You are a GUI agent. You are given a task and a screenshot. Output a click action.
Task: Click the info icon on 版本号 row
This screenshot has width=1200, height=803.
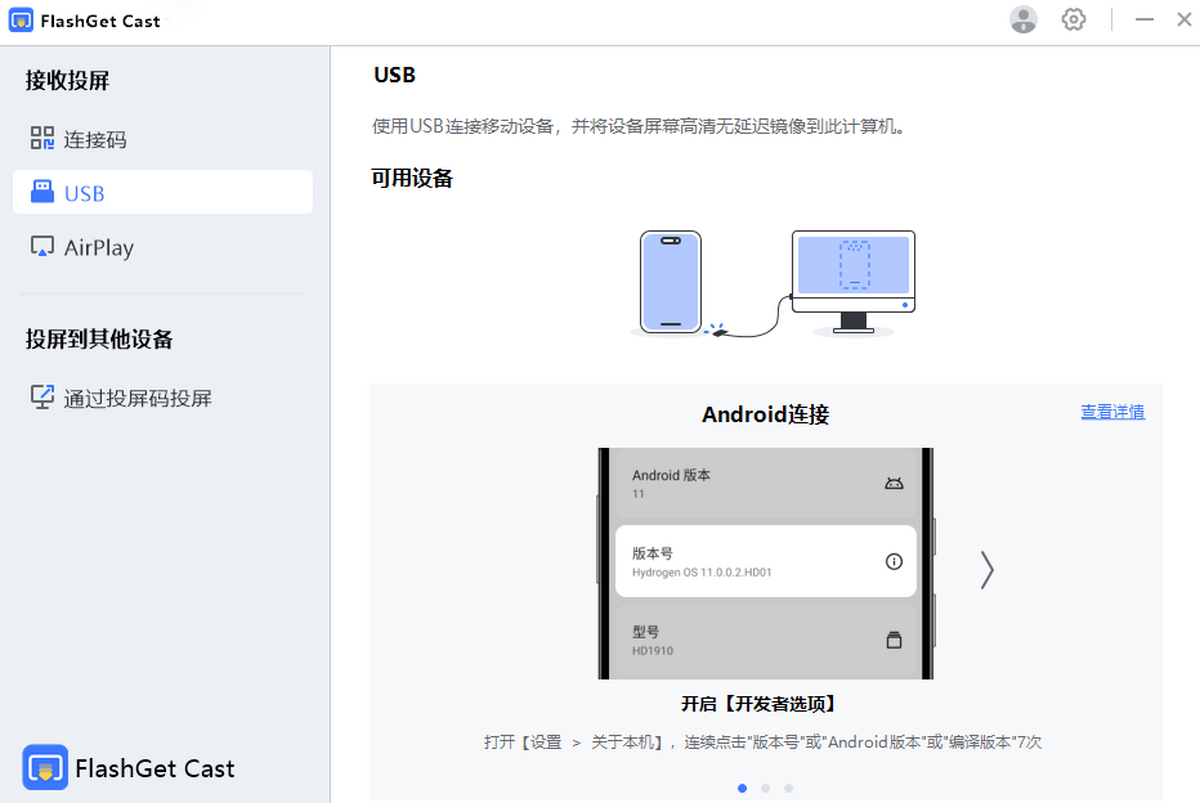click(x=894, y=562)
